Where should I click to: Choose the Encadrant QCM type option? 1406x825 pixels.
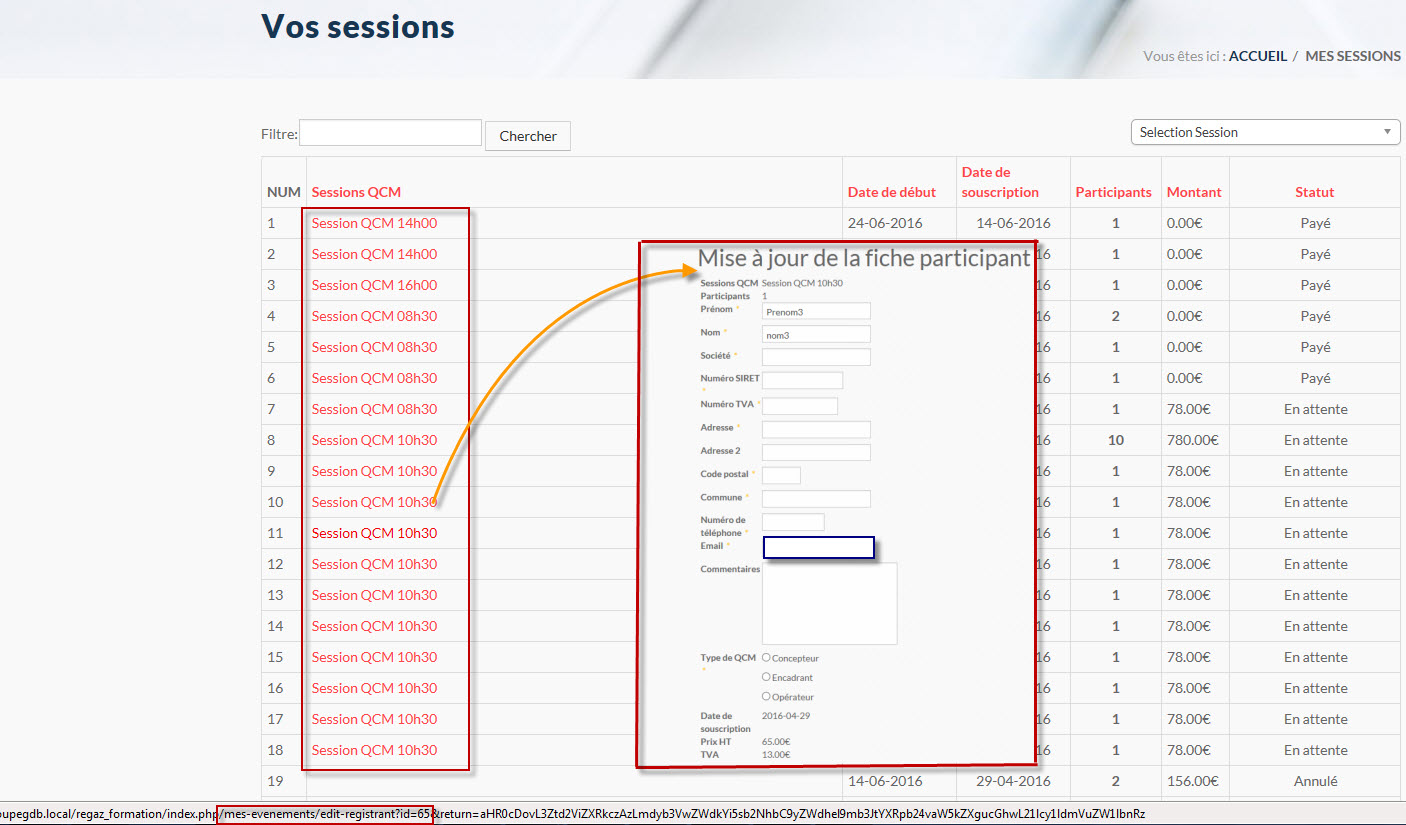766,677
